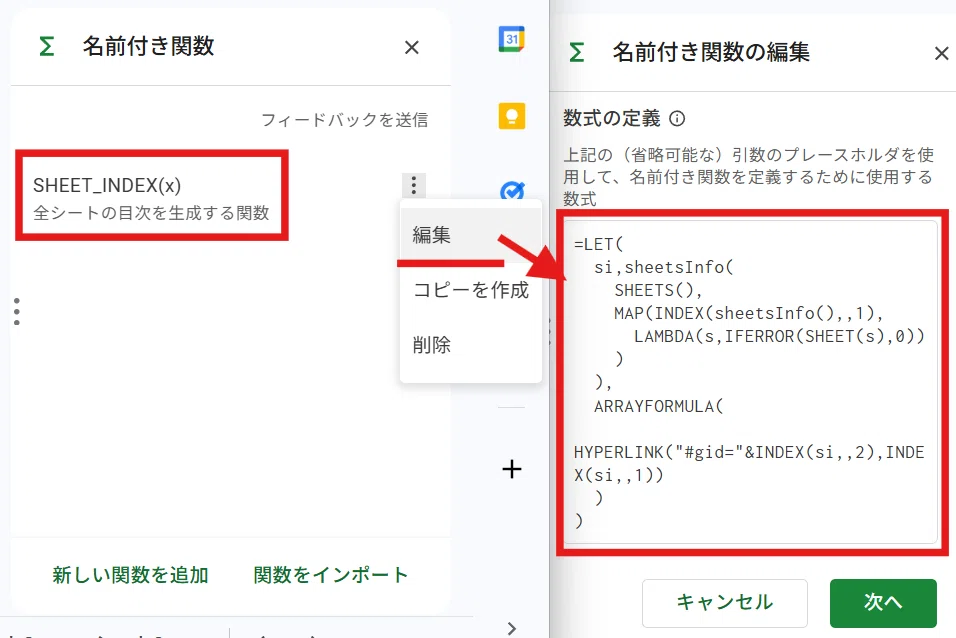956x638 pixels.
Task: Click 関数をインポート
Action: (x=330, y=575)
